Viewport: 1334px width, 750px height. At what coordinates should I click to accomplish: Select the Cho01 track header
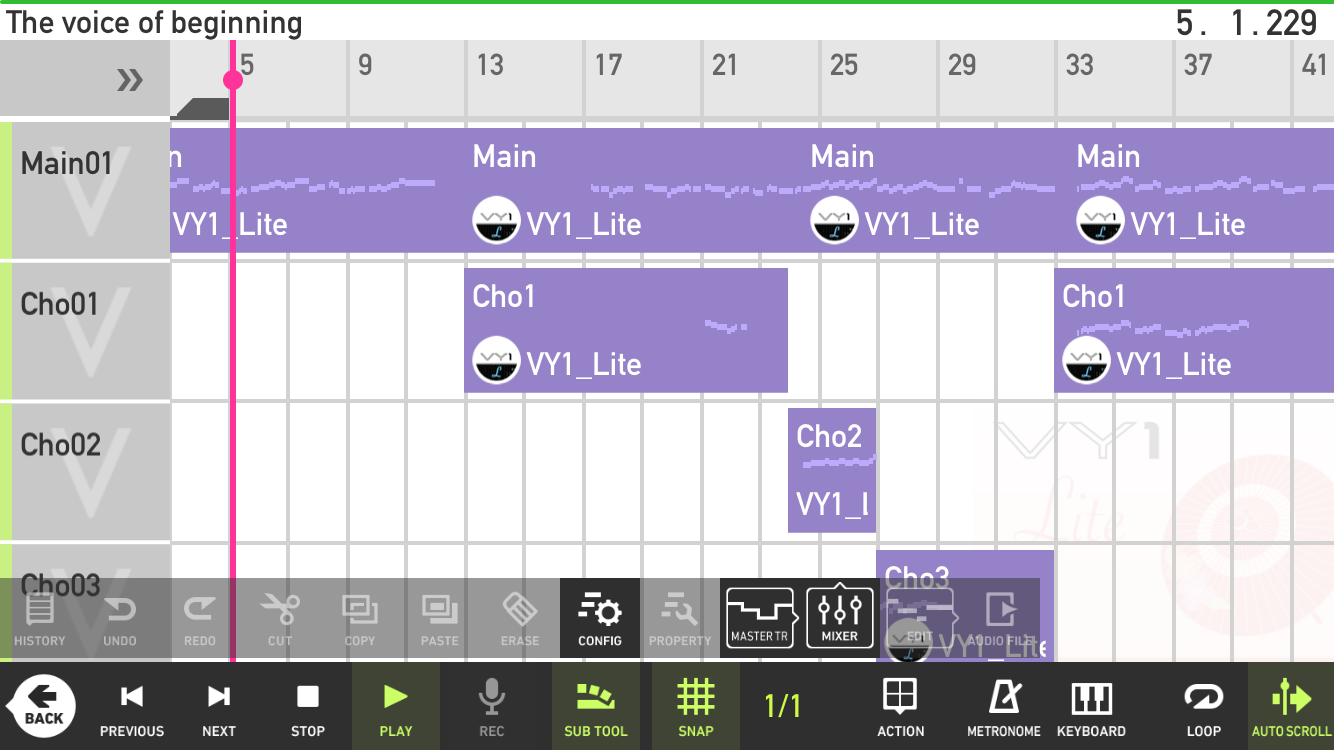click(x=86, y=332)
